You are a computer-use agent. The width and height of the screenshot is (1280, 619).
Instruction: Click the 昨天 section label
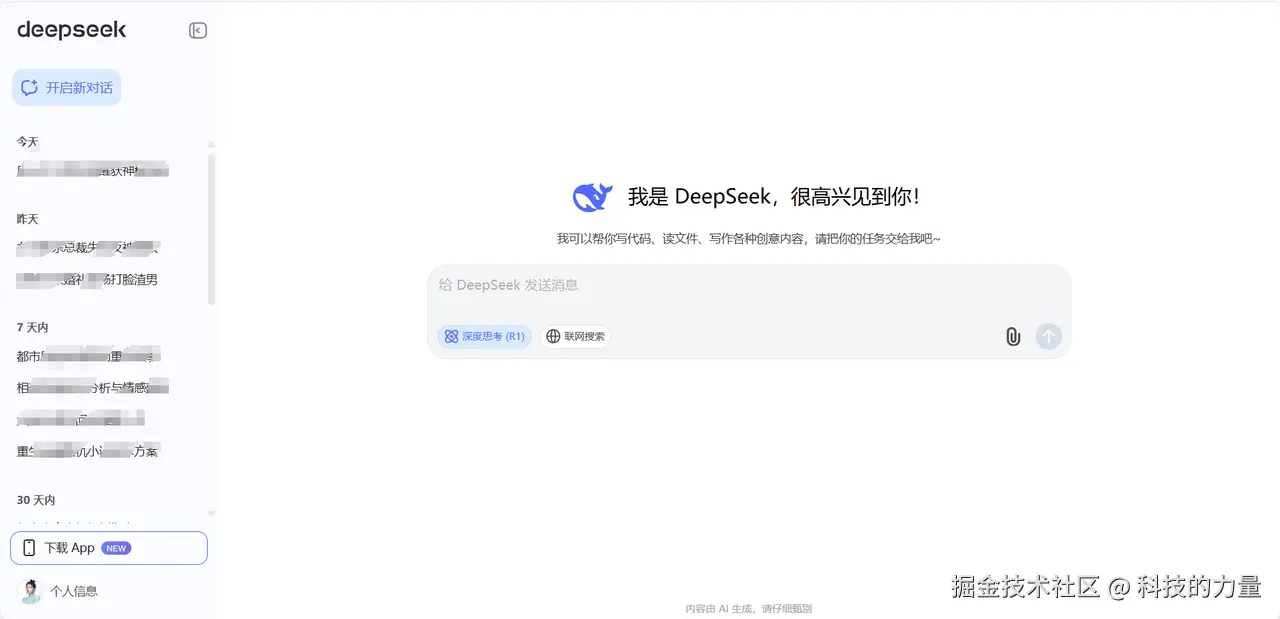coord(27,219)
